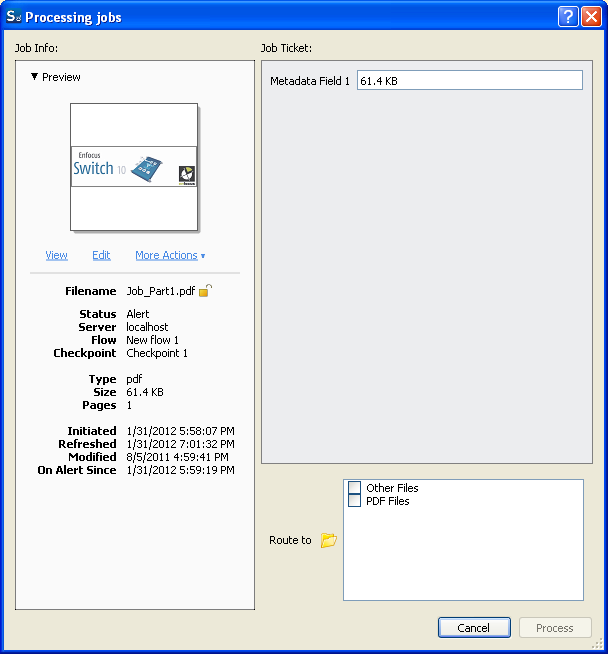
Task: Collapse the Preview section triangle
Action: [34, 77]
